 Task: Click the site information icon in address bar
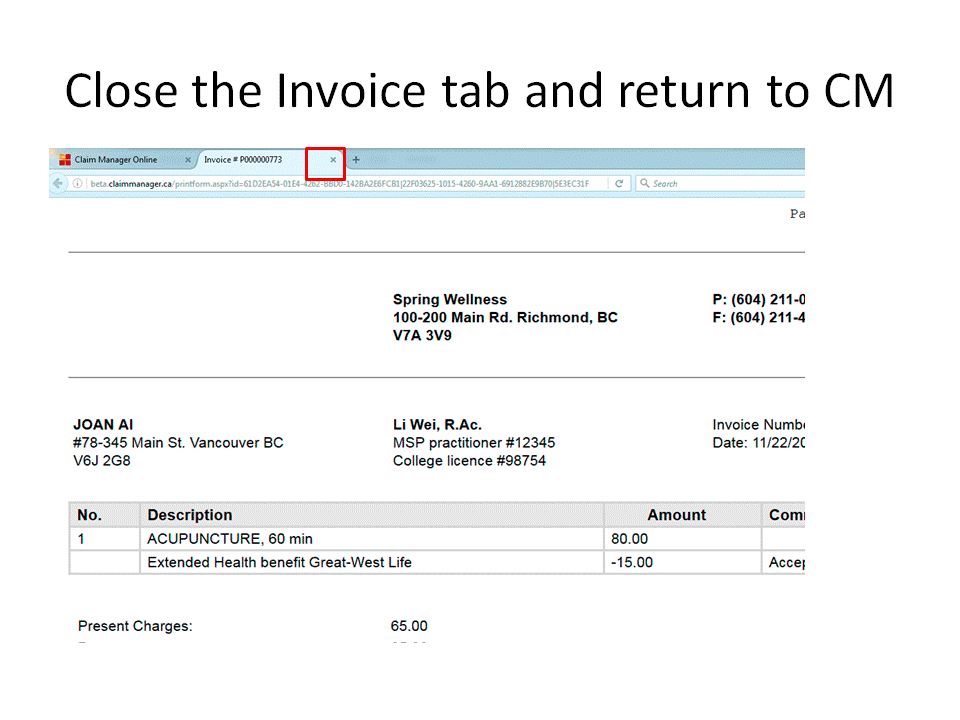point(77,184)
